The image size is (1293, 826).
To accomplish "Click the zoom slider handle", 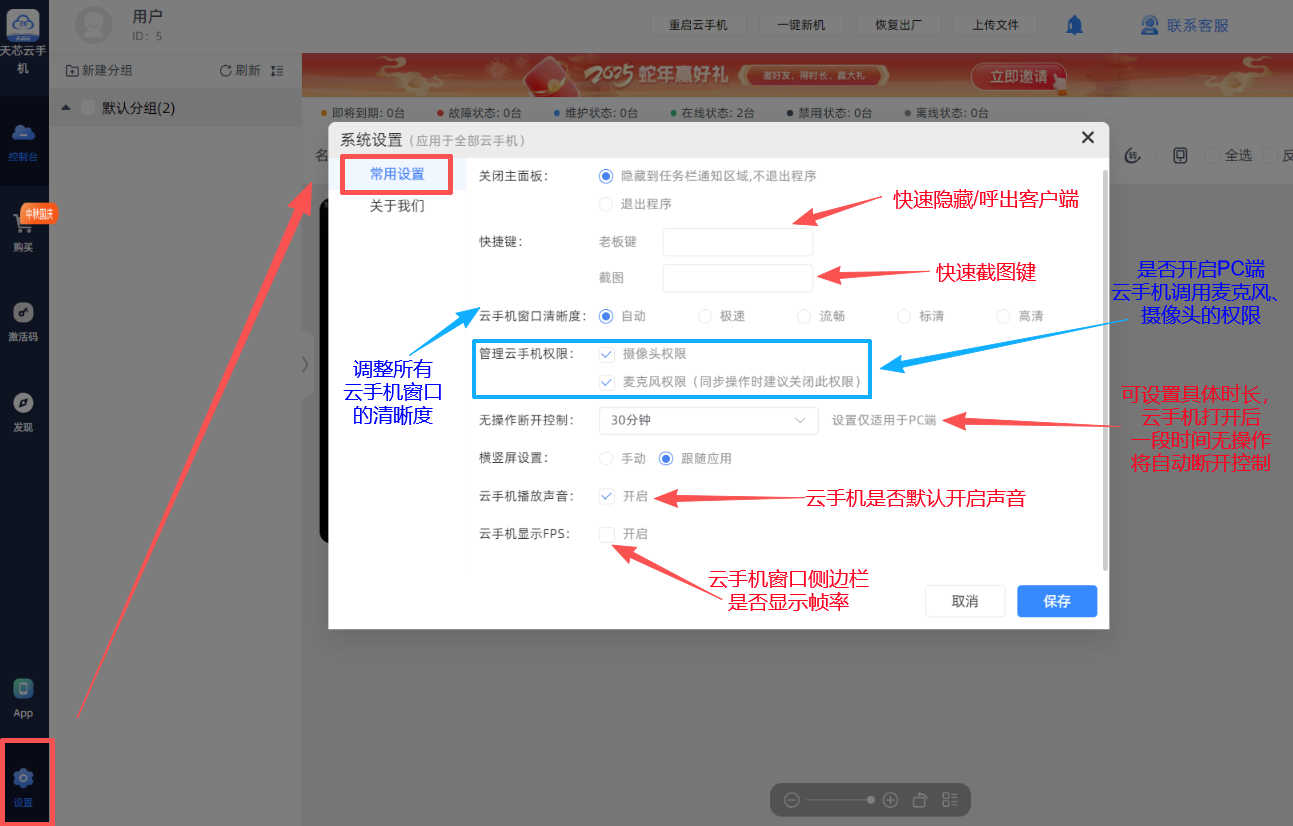I will pos(871,800).
